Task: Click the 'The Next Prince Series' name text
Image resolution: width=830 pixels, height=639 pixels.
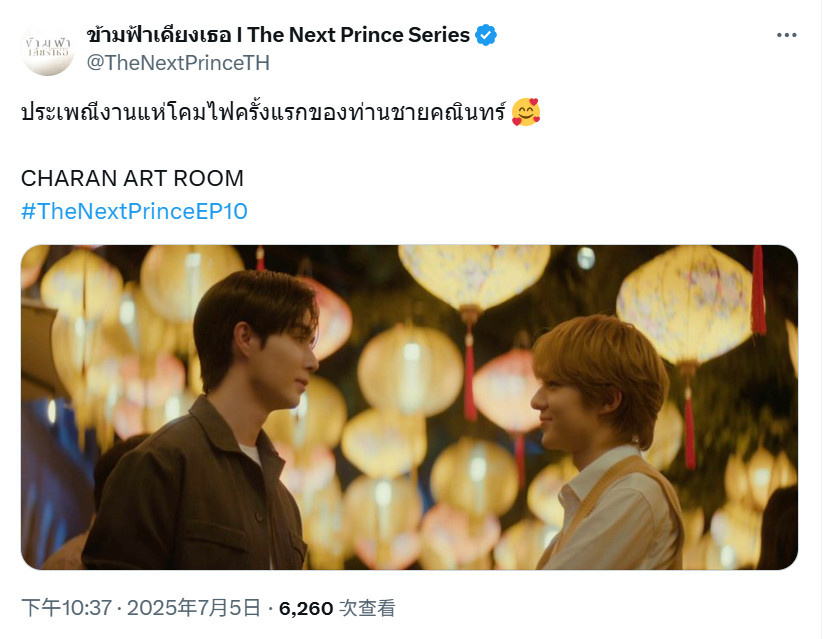Action: pyautogui.click(x=358, y=35)
